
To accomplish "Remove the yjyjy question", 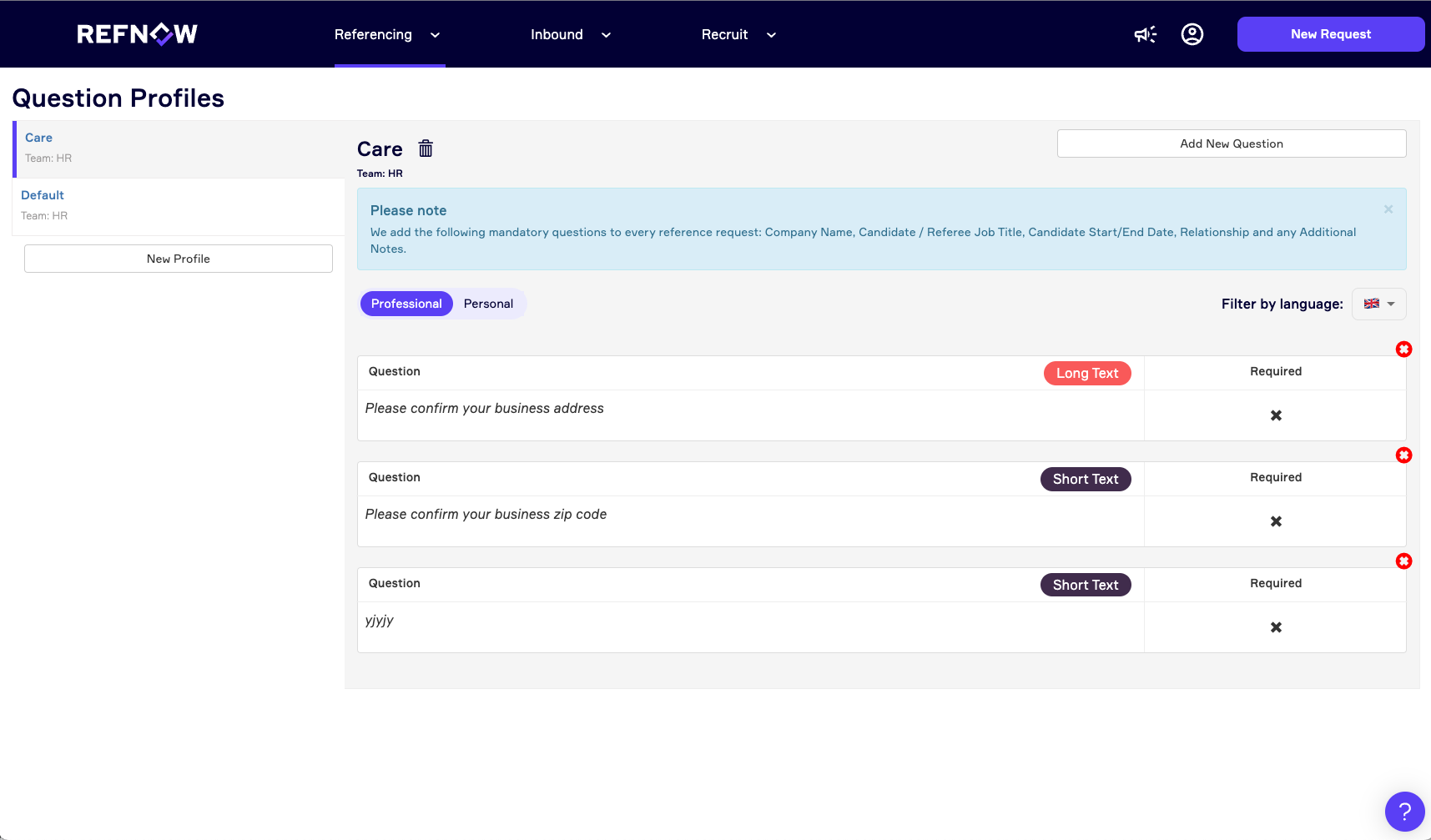I will click(x=1403, y=561).
